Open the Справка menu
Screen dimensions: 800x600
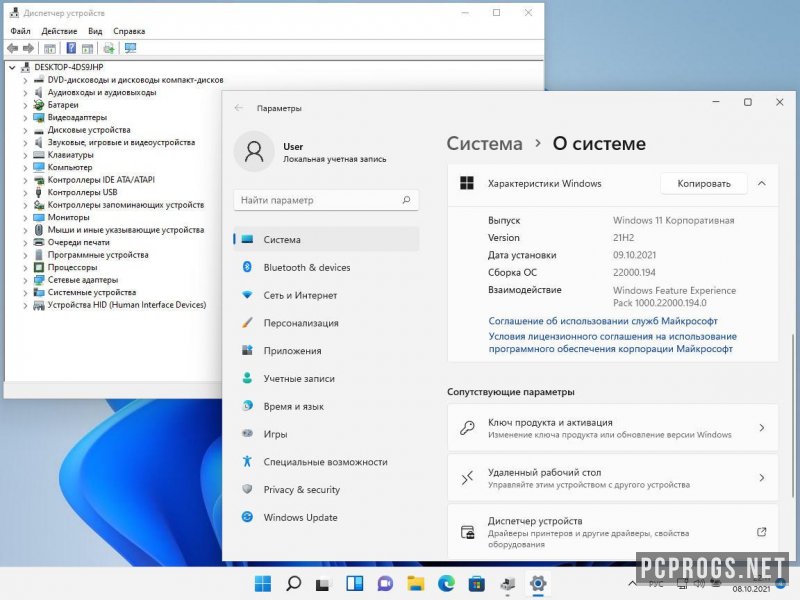[129, 31]
